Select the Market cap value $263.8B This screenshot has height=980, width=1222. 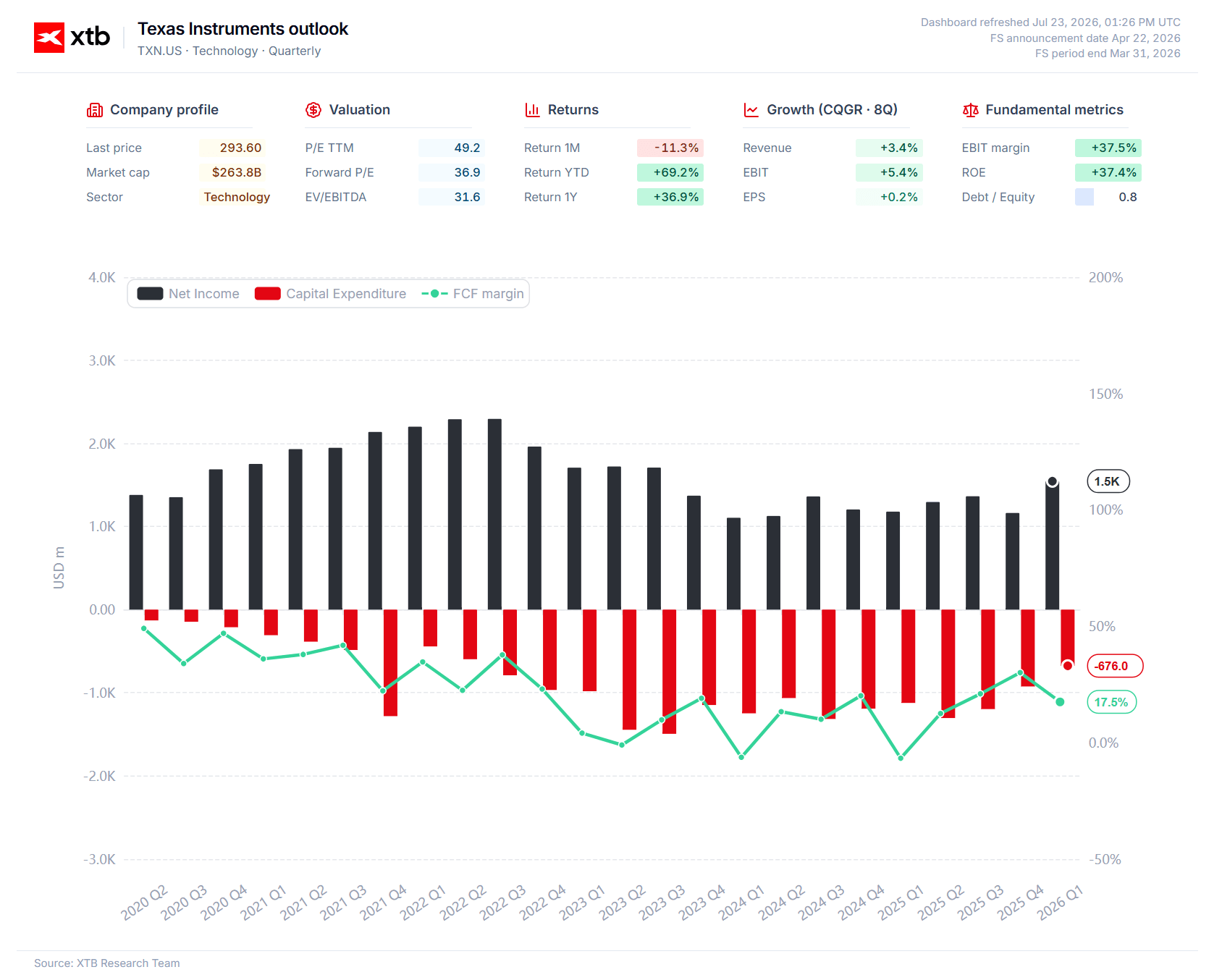click(232, 172)
